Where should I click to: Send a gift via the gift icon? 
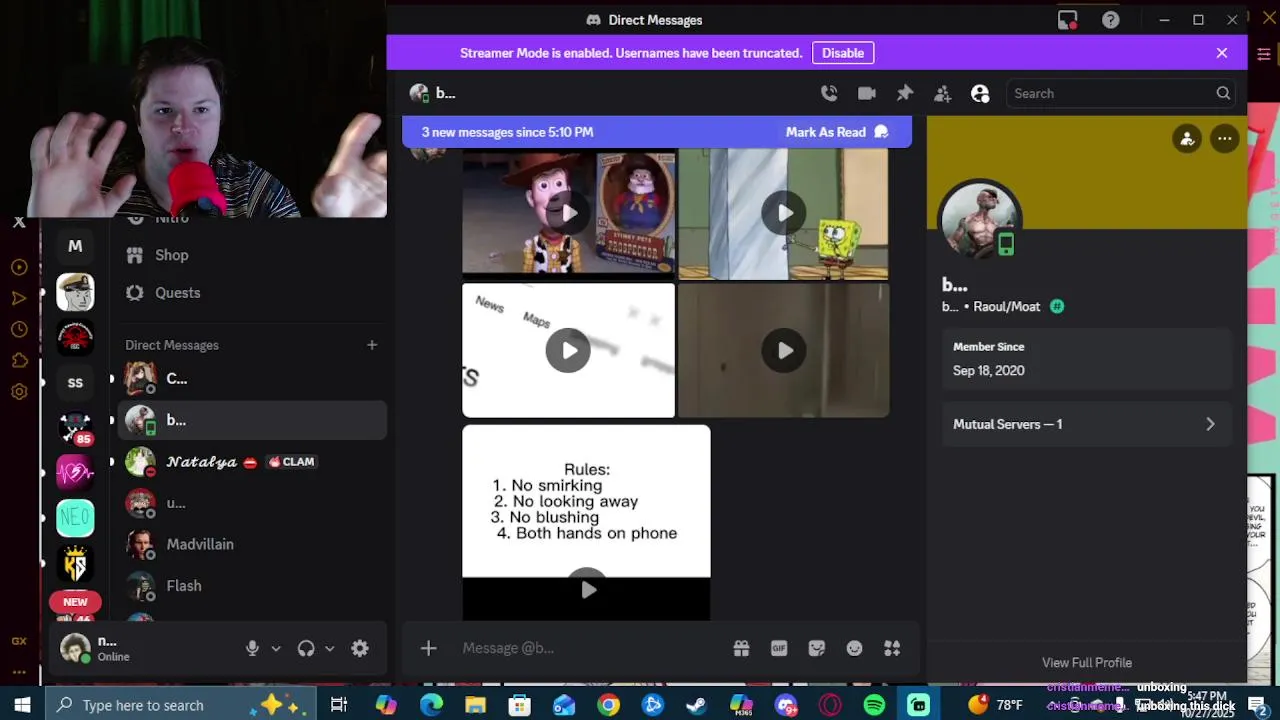[741, 648]
